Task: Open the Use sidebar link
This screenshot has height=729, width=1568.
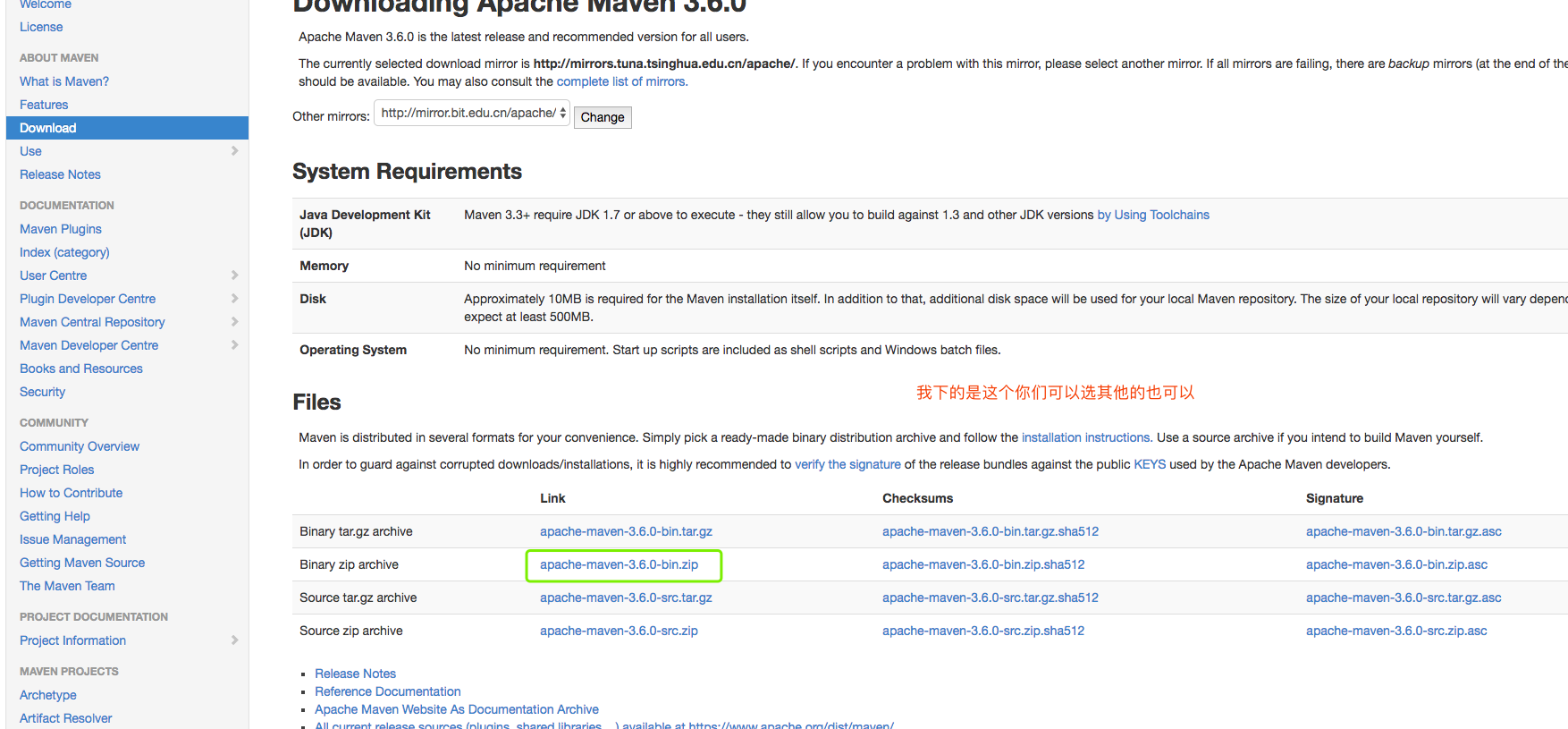Action: tap(30, 151)
